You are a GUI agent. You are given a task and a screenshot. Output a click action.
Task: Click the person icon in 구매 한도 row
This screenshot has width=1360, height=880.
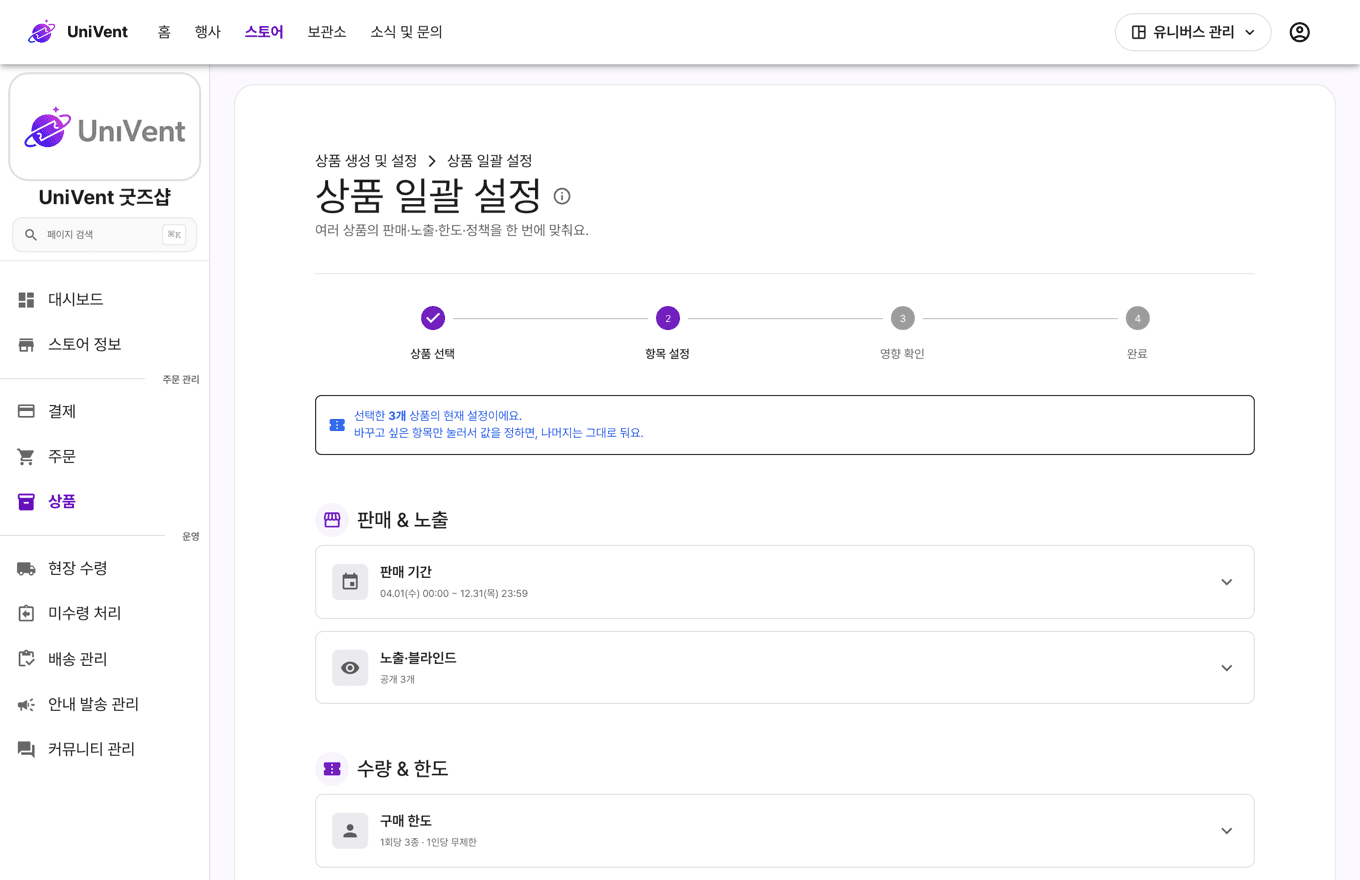[350, 831]
